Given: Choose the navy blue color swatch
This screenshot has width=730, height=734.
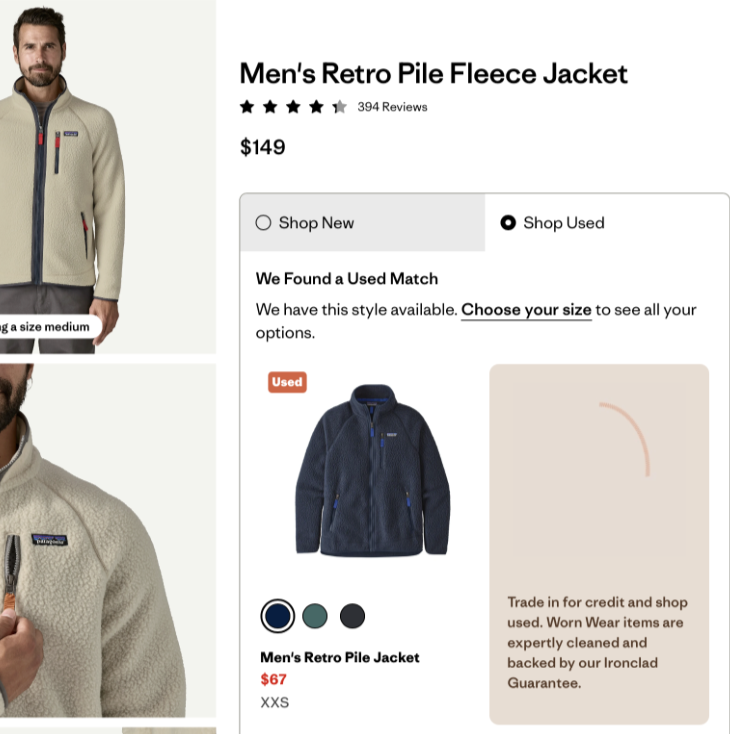Looking at the screenshot, I should [278, 616].
